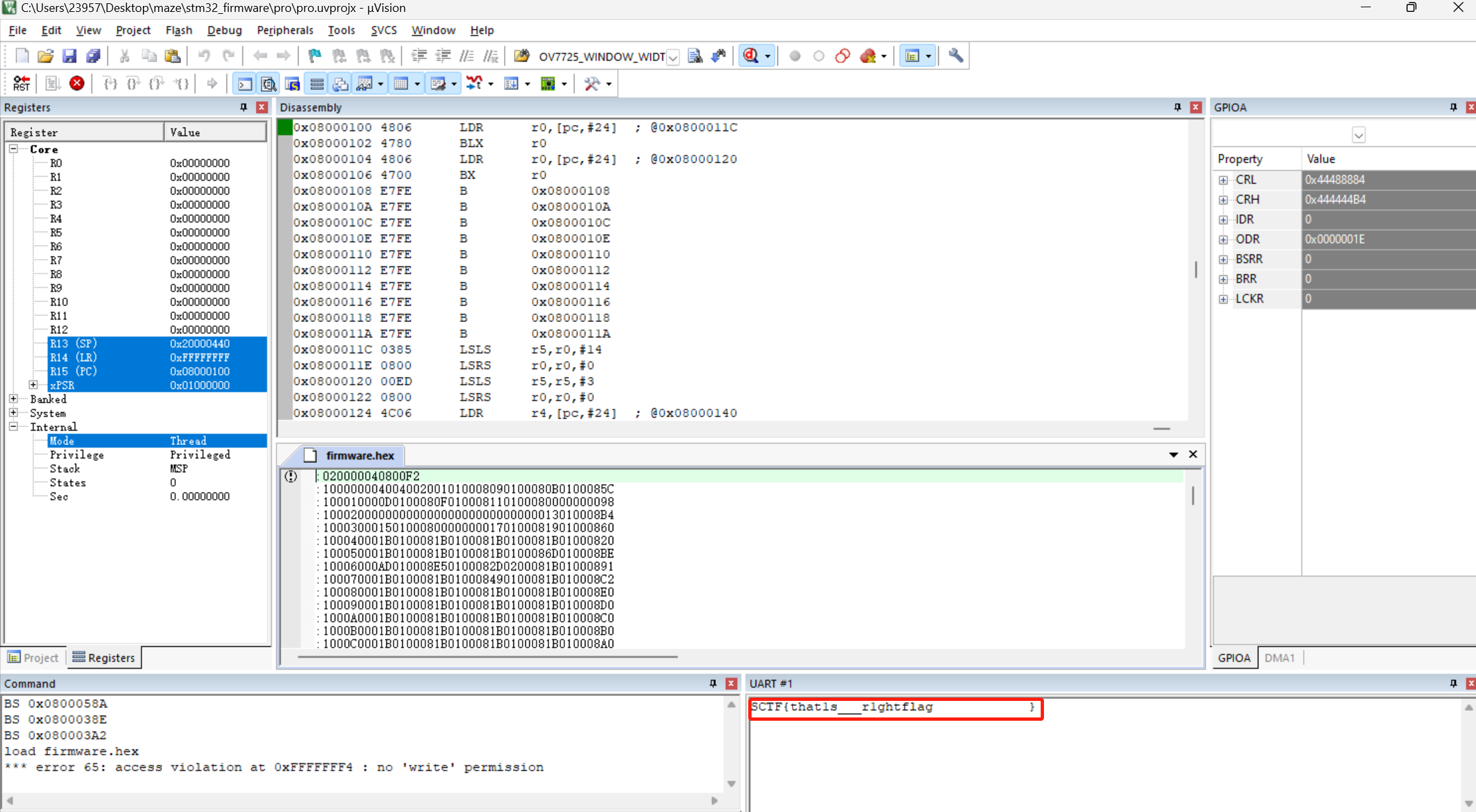The width and height of the screenshot is (1476, 812).
Task: Open a file using the folder icon
Action: tap(45, 56)
